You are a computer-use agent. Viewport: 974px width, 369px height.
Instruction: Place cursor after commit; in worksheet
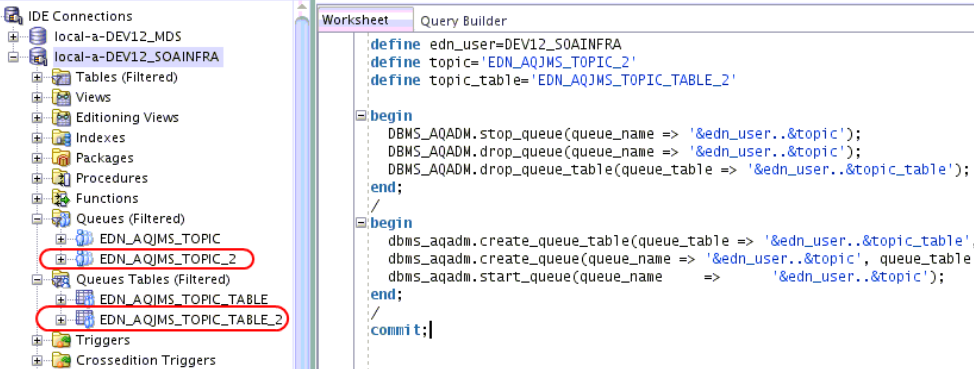click(x=430, y=330)
